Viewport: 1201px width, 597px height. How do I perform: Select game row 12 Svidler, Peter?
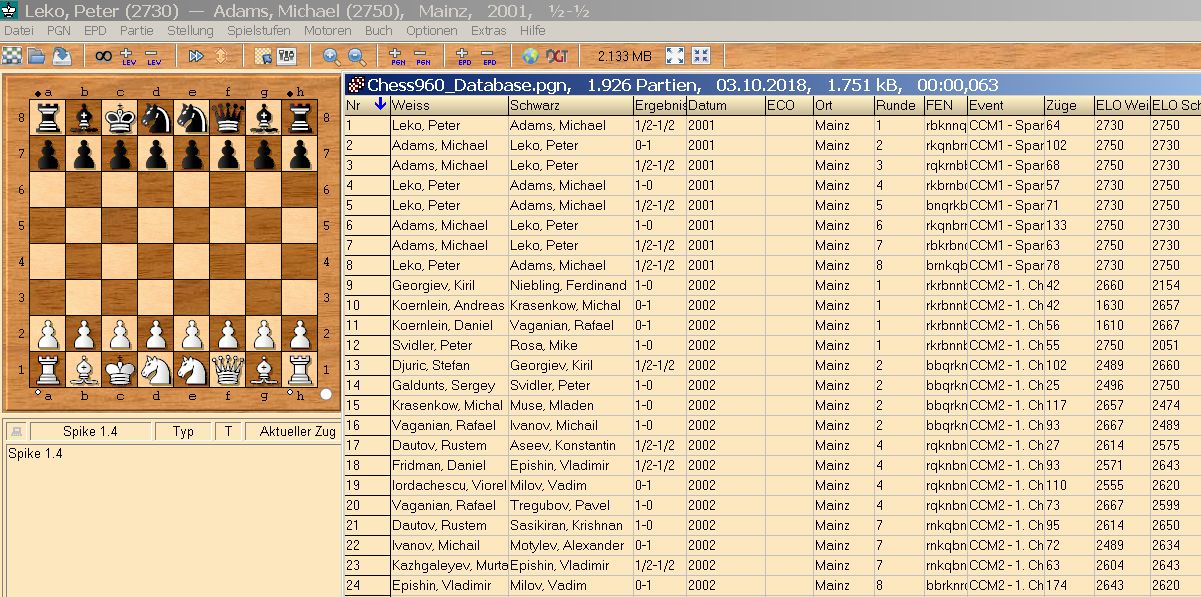pyautogui.click(x=772, y=345)
